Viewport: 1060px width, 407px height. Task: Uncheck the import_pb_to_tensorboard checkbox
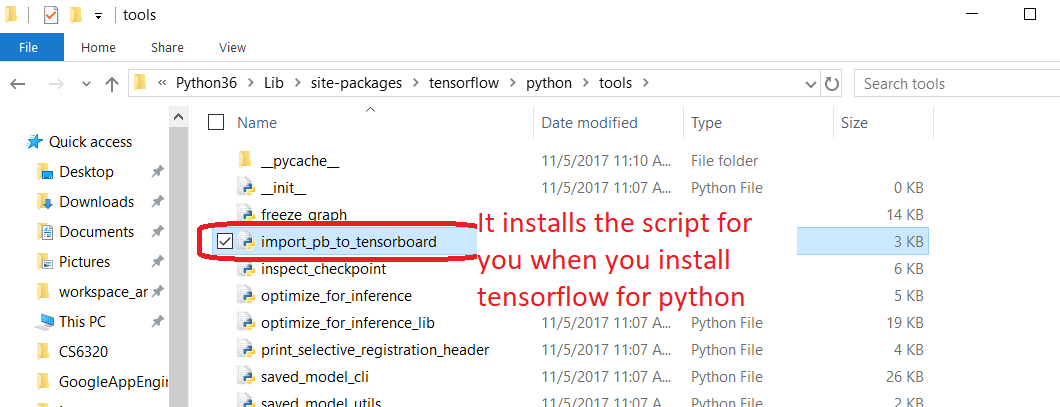[225, 242]
